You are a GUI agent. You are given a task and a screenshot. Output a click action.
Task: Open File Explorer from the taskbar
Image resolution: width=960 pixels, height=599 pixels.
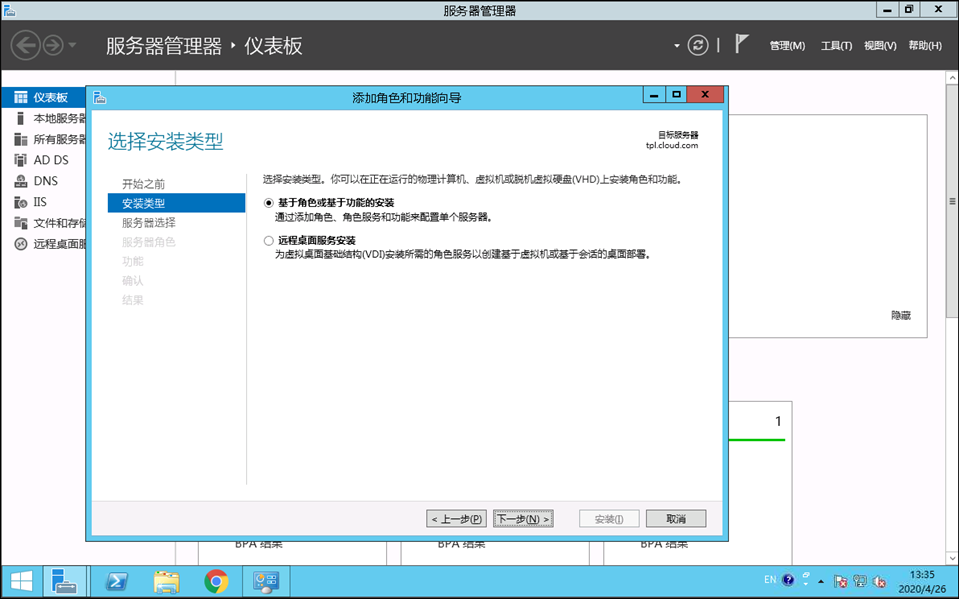coord(166,581)
